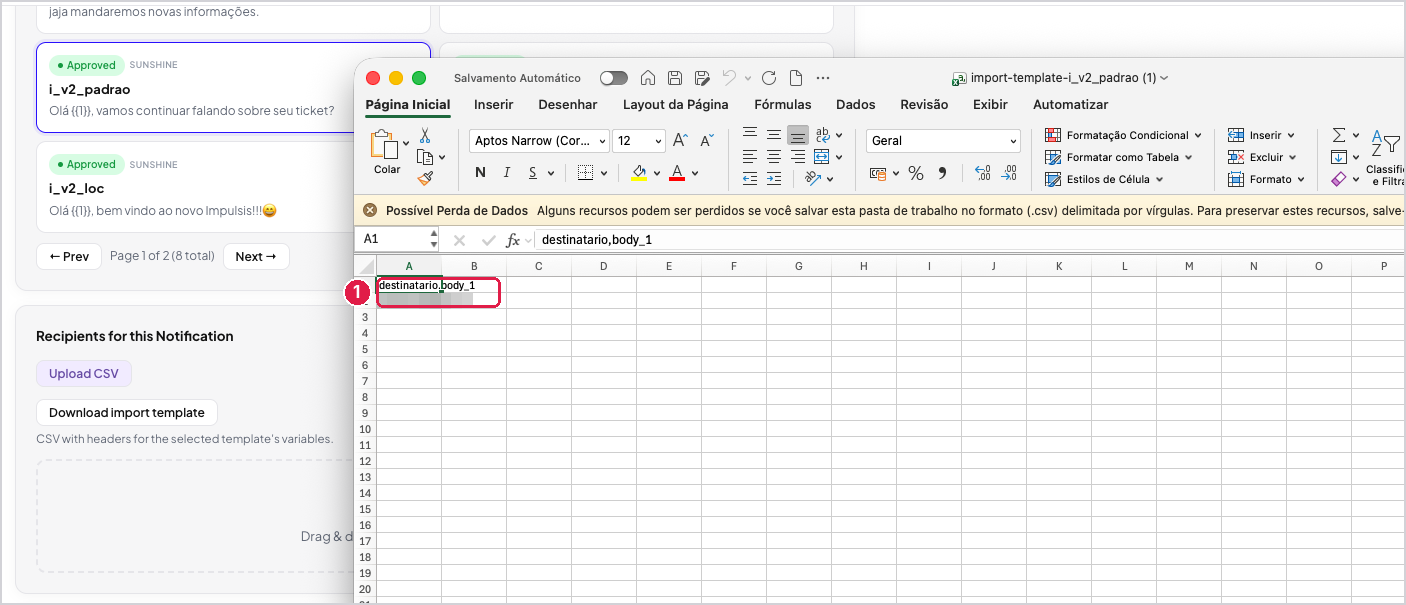Open the more options ellipsis in title bar
1406x605 pixels.
[x=823, y=78]
